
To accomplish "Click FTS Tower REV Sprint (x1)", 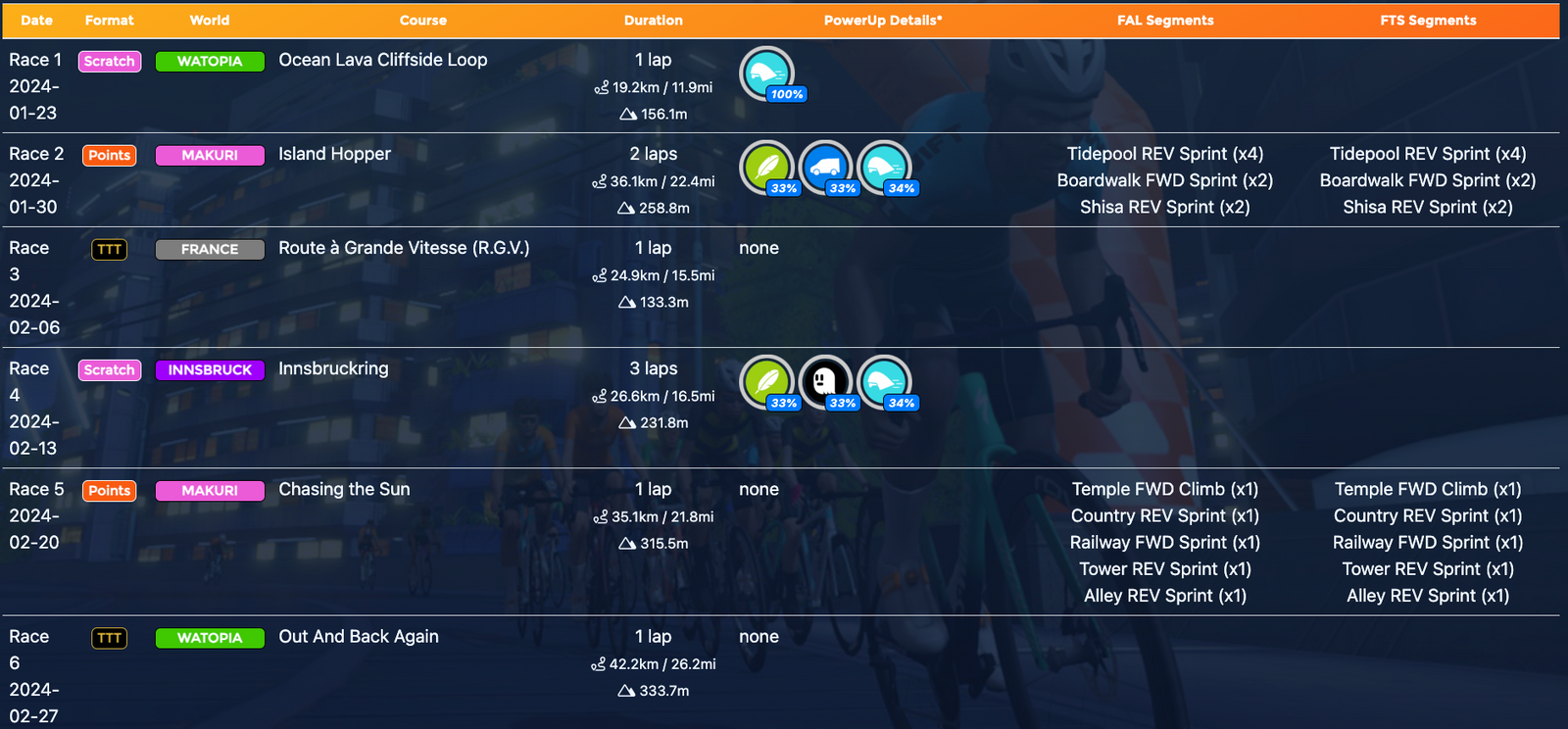I will click(x=1428, y=568).
